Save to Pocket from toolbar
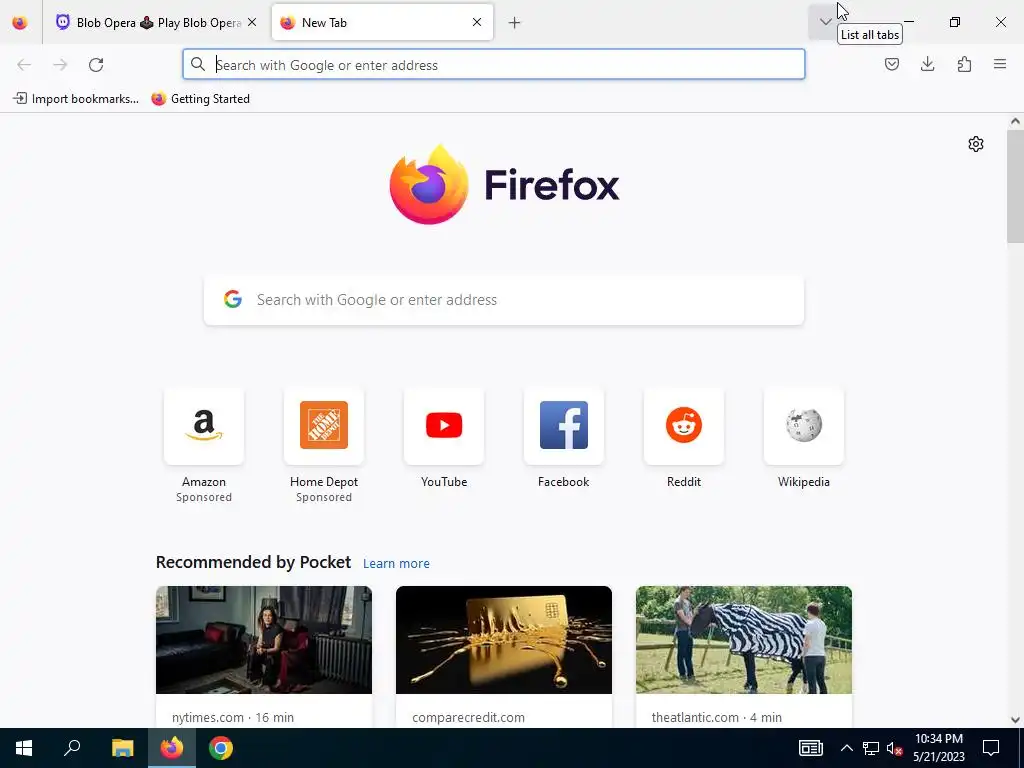This screenshot has width=1024, height=768. pyautogui.click(x=891, y=64)
